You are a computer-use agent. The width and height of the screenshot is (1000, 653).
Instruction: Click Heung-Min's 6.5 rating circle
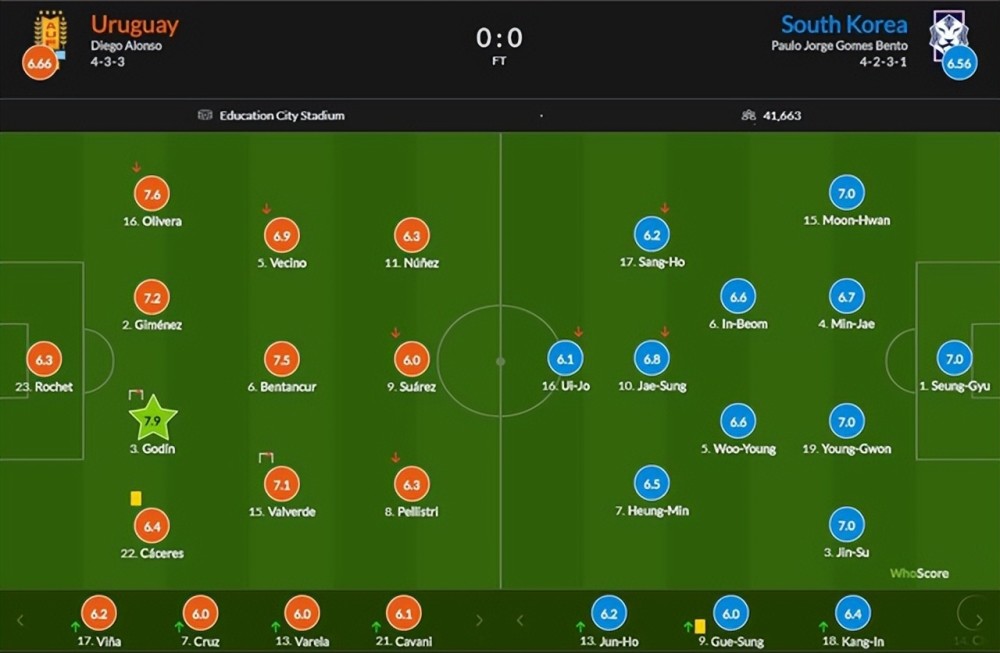click(652, 483)
